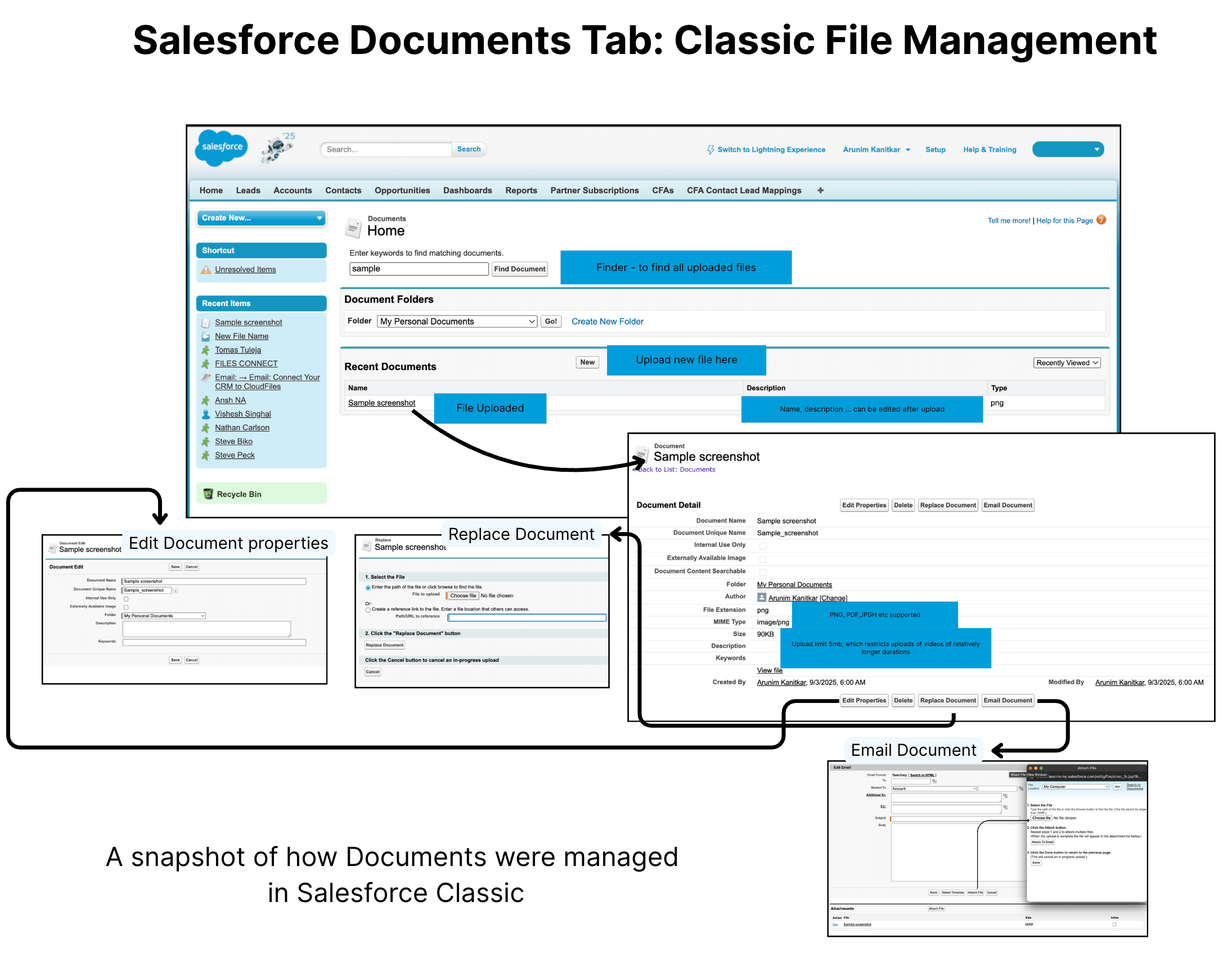Click the top Search text field
The height and width of the screenshot is (956, 1232).
386,150
